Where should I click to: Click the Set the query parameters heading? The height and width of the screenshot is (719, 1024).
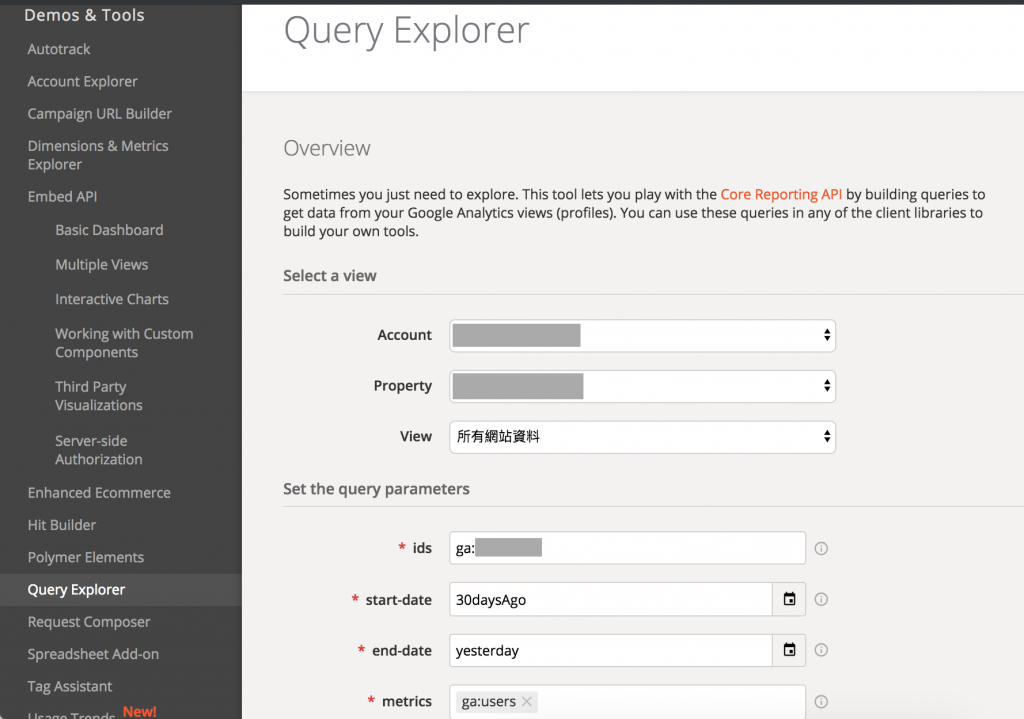(x=376, y=489)
